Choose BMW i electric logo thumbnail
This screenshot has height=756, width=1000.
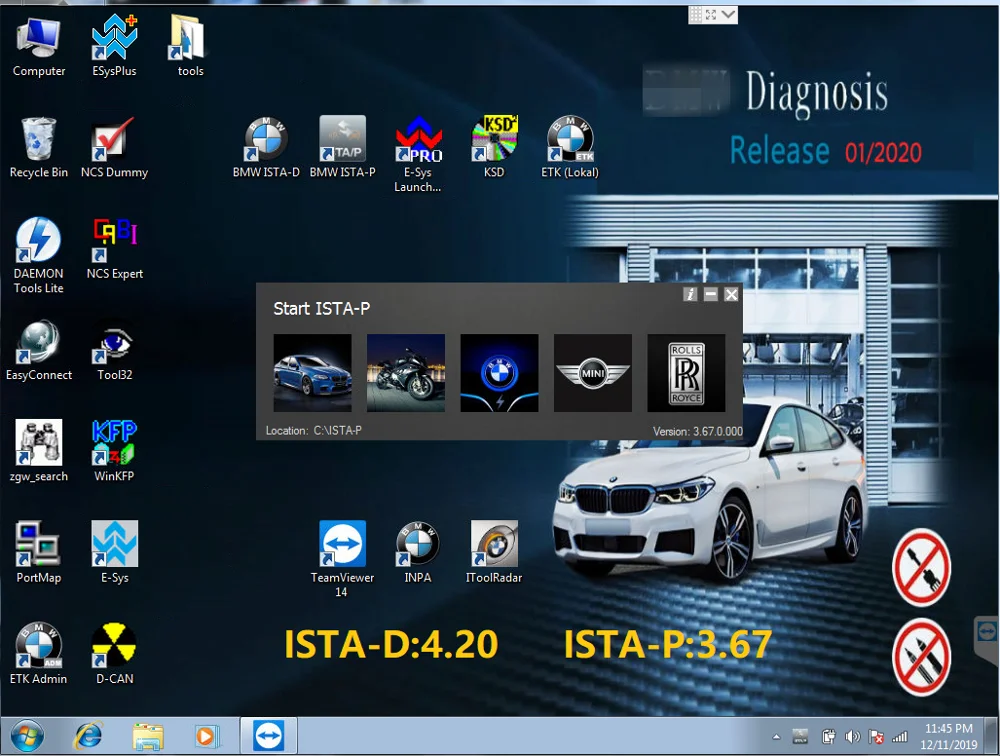click(499, 373)
